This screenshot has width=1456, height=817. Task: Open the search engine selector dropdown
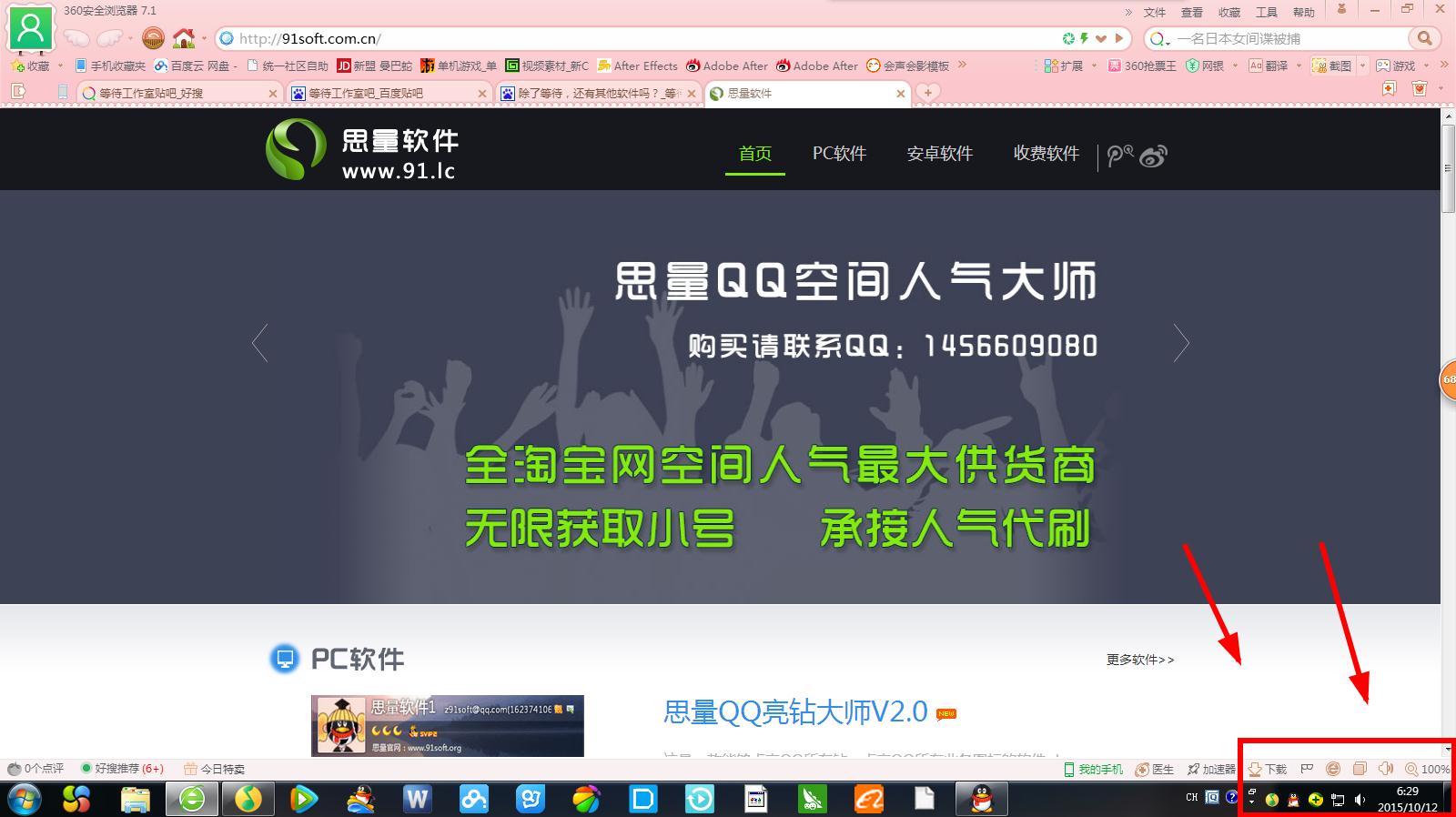[1158, 38]
